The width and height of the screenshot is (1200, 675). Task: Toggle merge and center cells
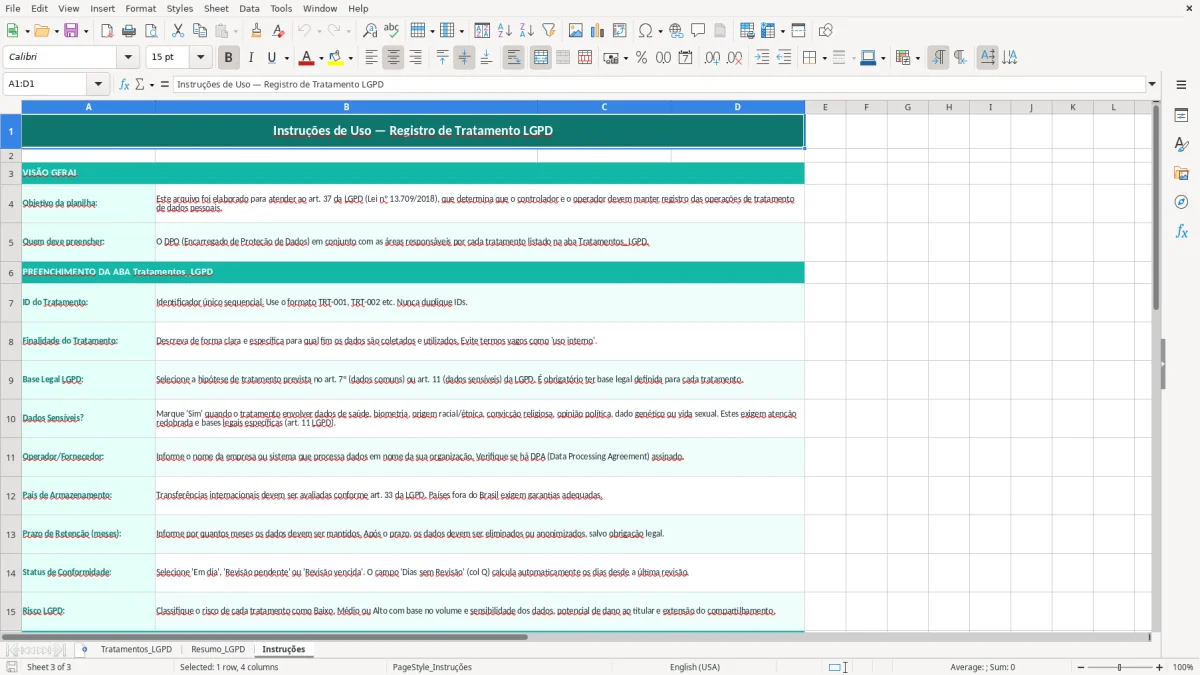541,58
